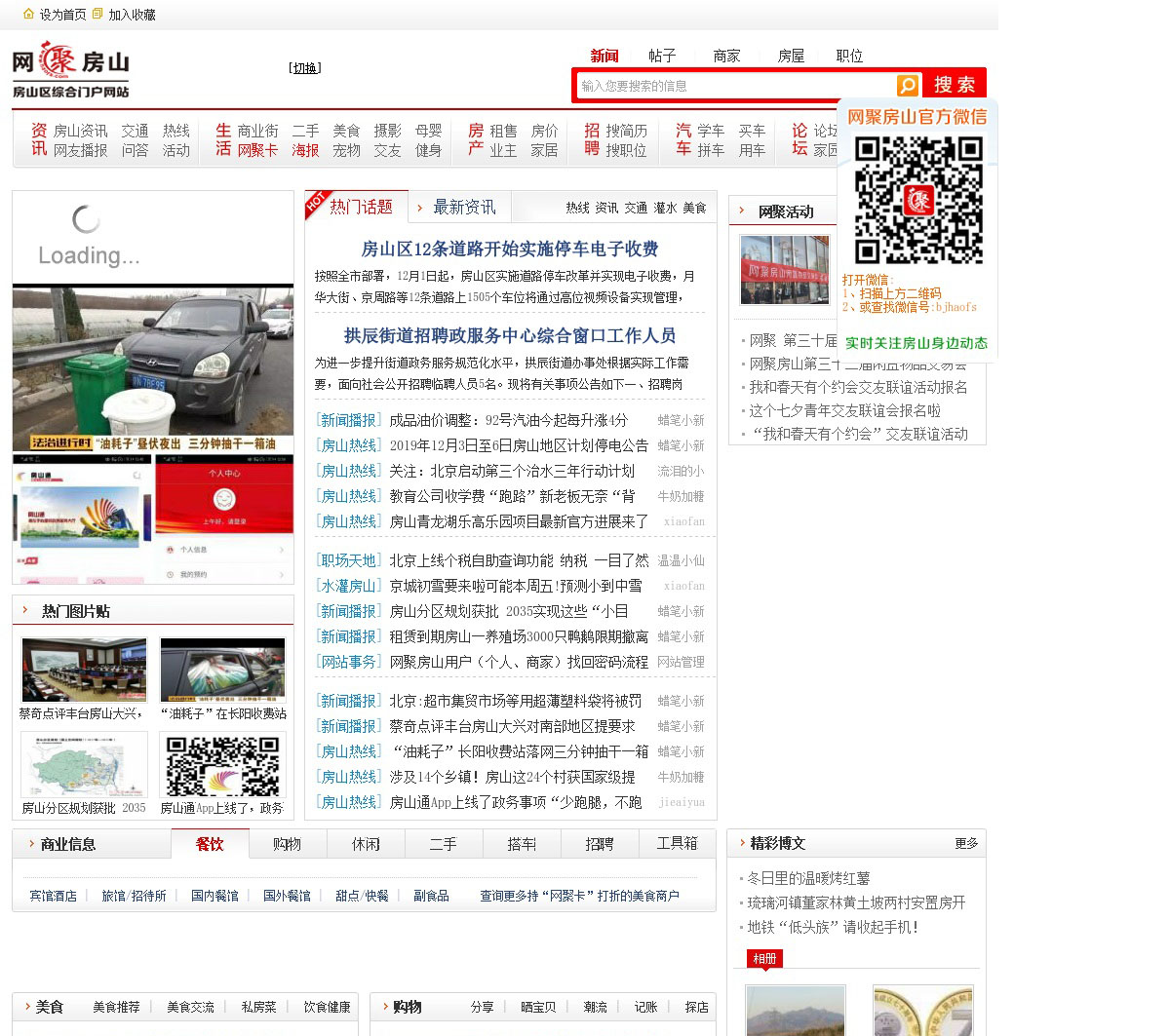The height and width of the screenshot is (1036, 1170).
Task: Expand 更多 in the 精彩博文 panel
Action: 966,844
